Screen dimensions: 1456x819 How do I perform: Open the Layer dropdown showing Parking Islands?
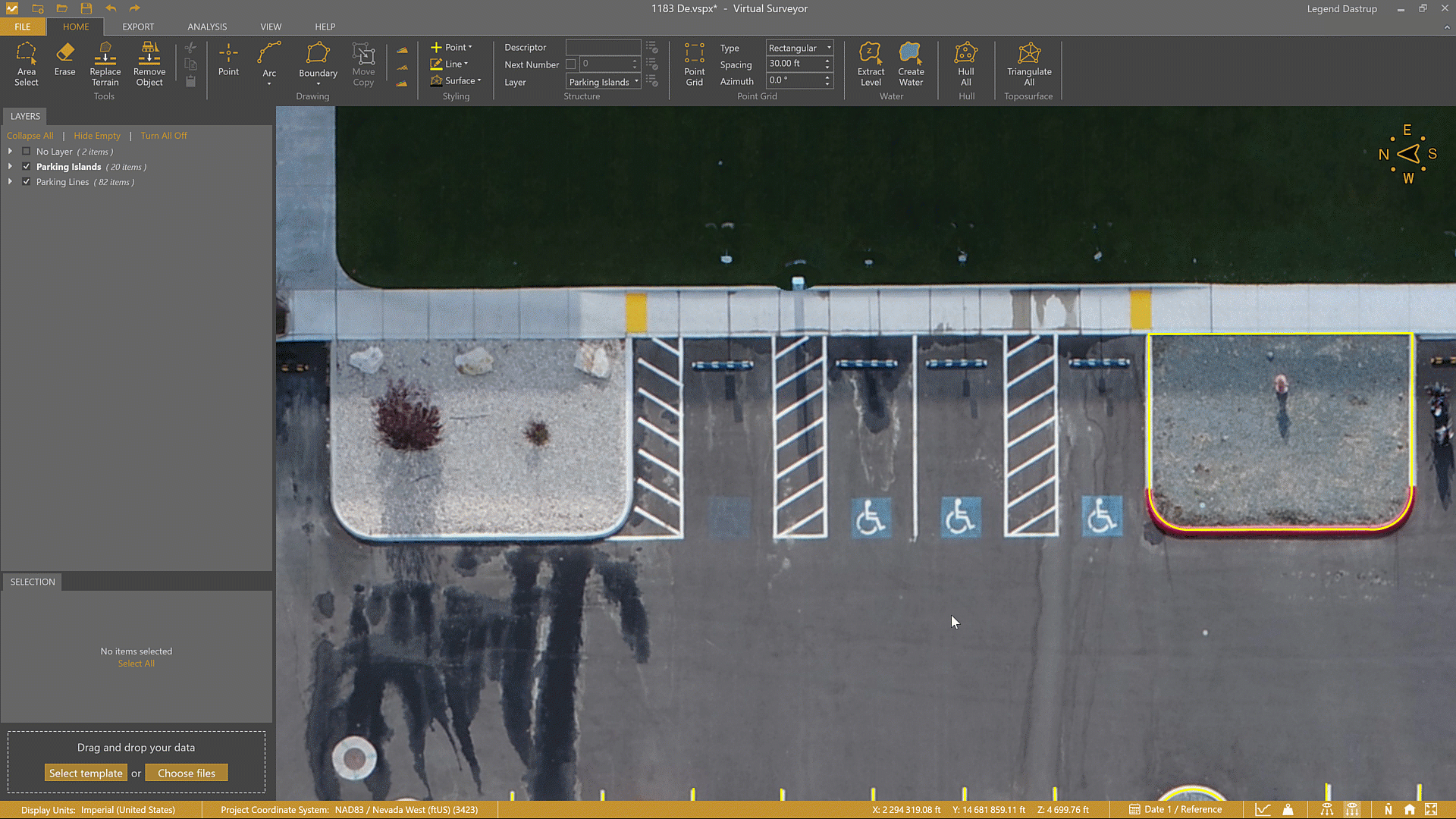click(x=604, y=82)
